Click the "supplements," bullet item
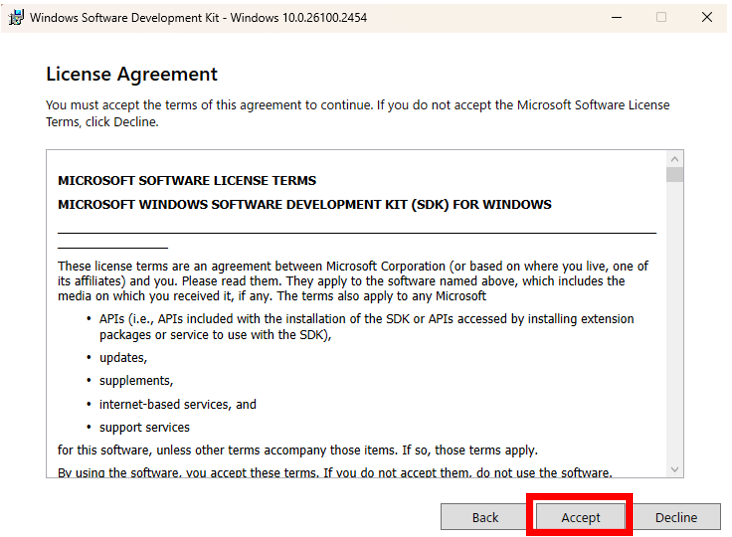The image size is (732, 537). click(136, 380)
